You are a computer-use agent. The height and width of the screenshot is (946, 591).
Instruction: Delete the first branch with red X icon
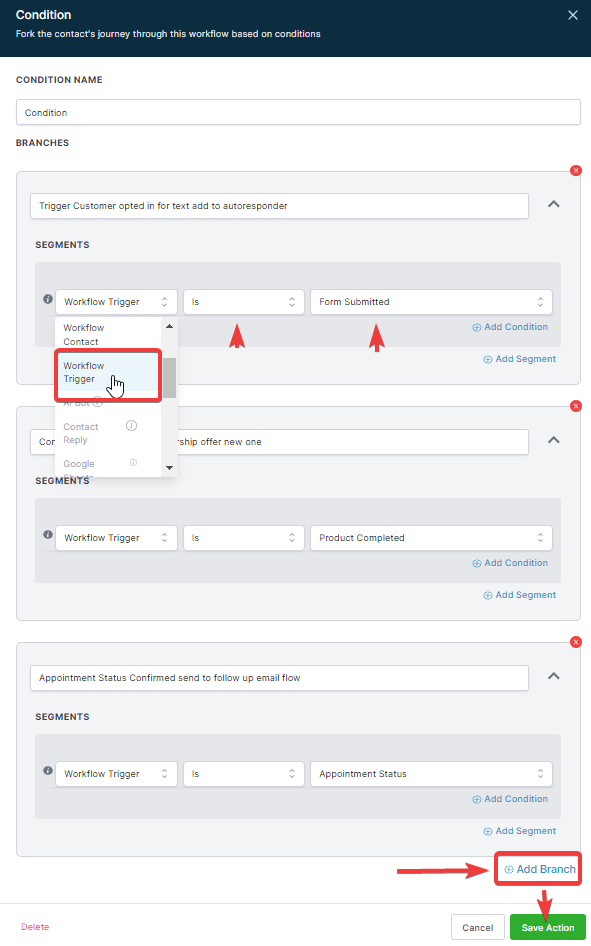[575, 171]
